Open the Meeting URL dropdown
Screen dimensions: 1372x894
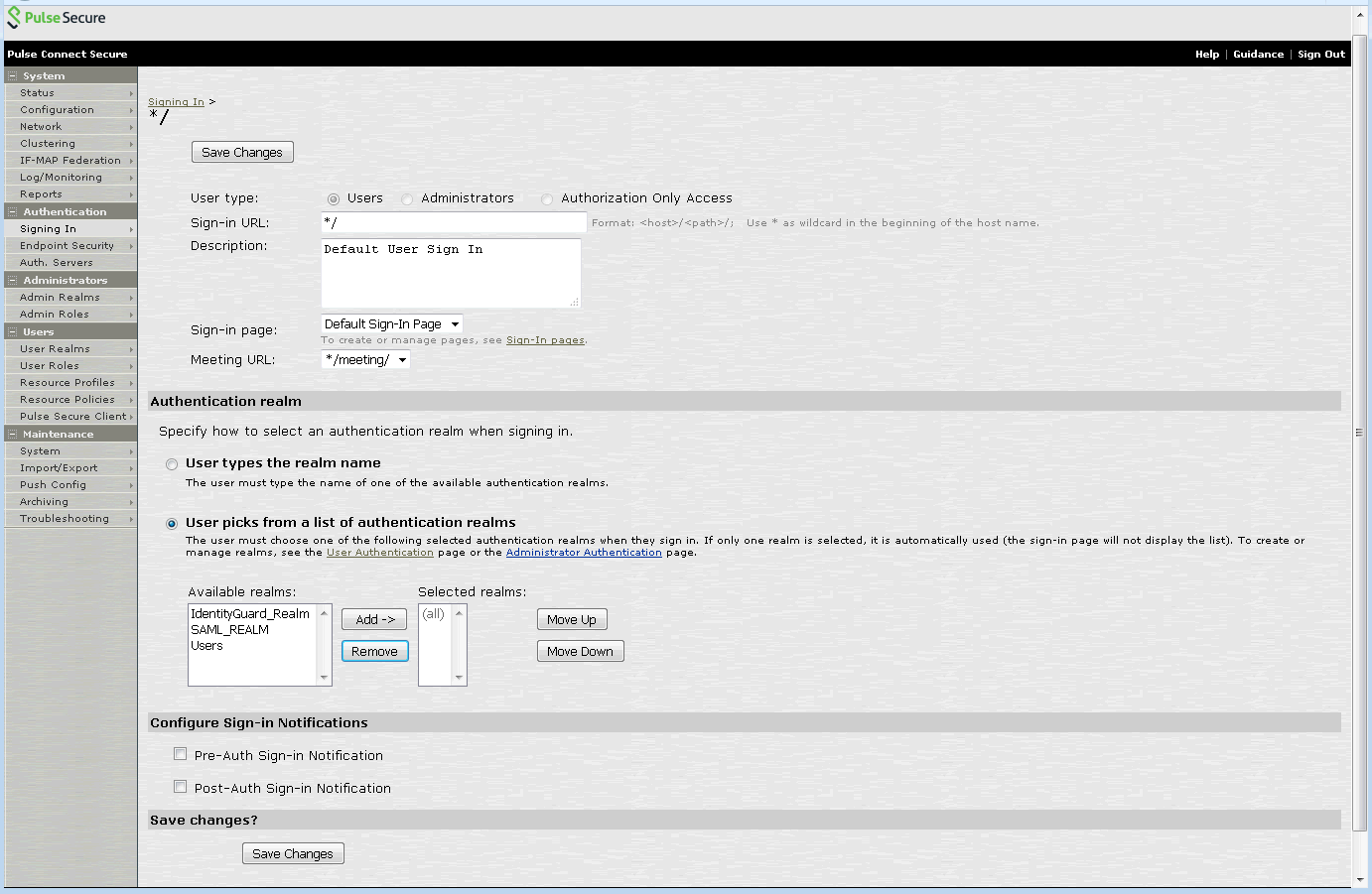coord(365,360)
